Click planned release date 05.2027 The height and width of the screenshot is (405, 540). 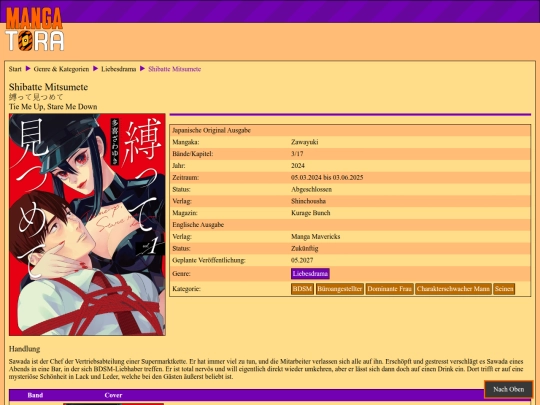pyautogui.click(x=302, y=260)
